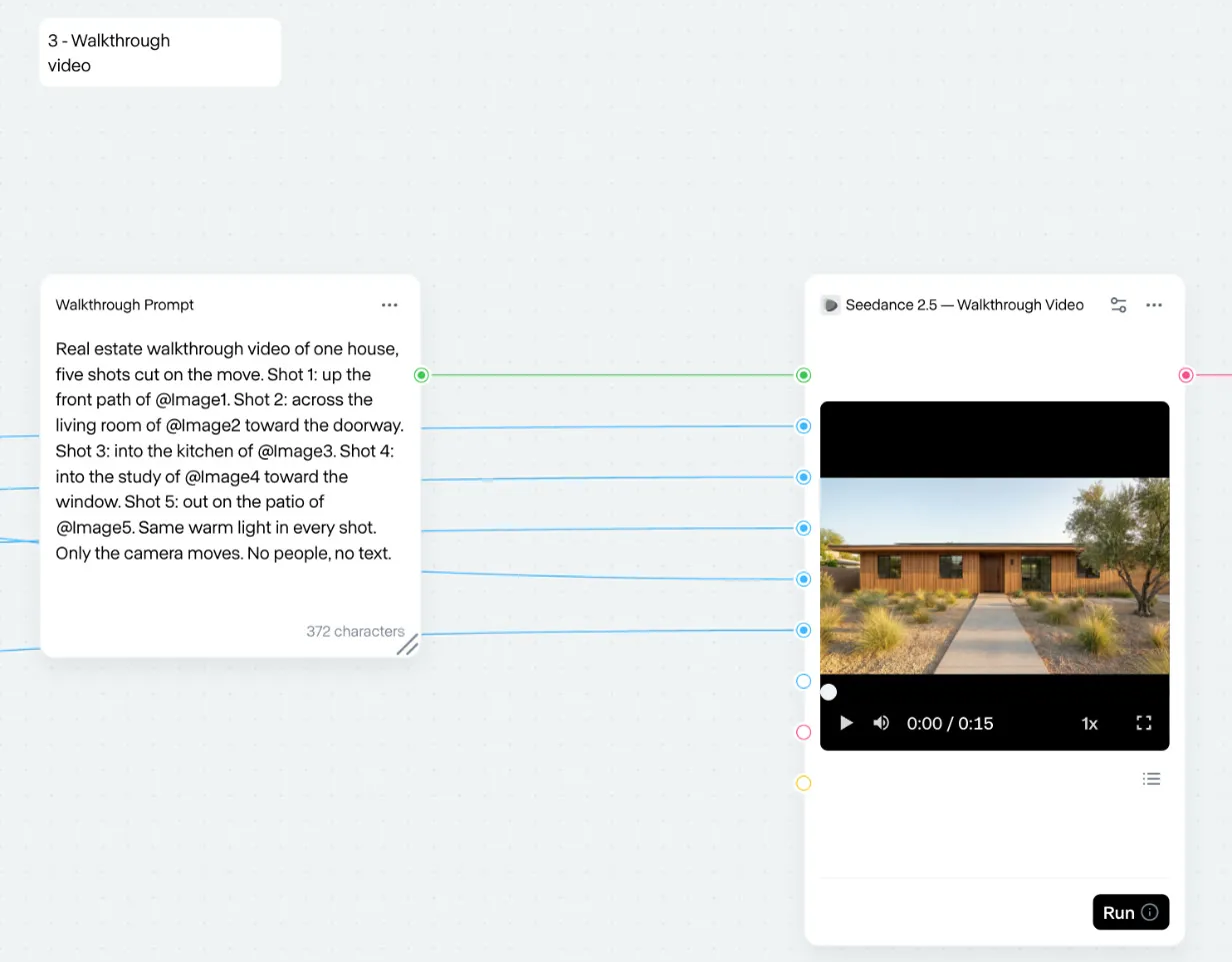Image resolution: width=1232 pixels, height=962 pixels.
Task: Click the green output port of Walkthrough Prompt
Action: click(421, 375)
